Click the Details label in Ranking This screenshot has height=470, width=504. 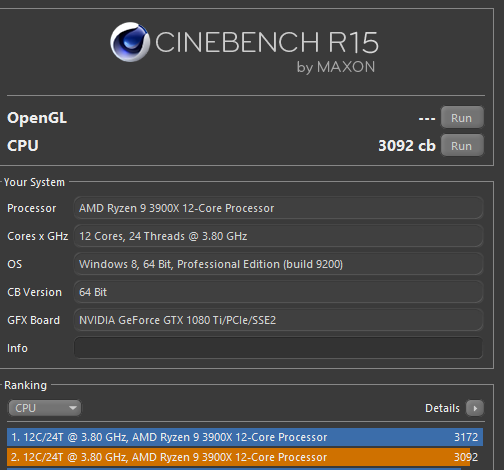coord(442,408)
